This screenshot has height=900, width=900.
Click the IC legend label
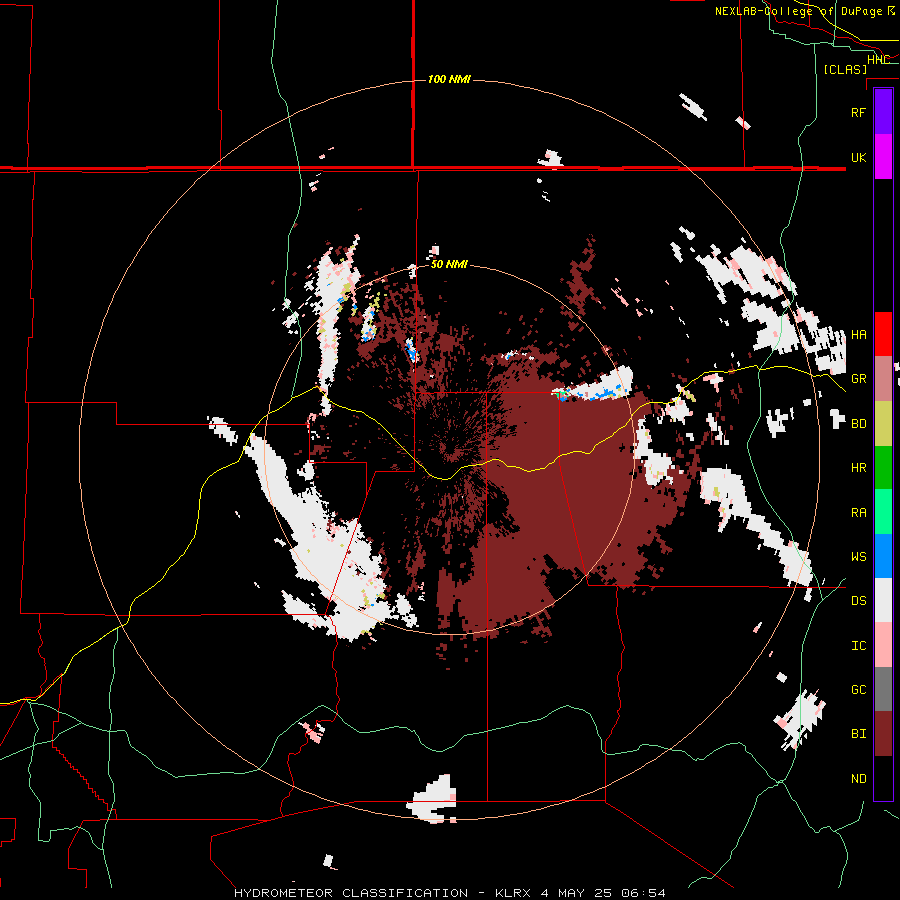pyautogui.click(x=858, y=646)
